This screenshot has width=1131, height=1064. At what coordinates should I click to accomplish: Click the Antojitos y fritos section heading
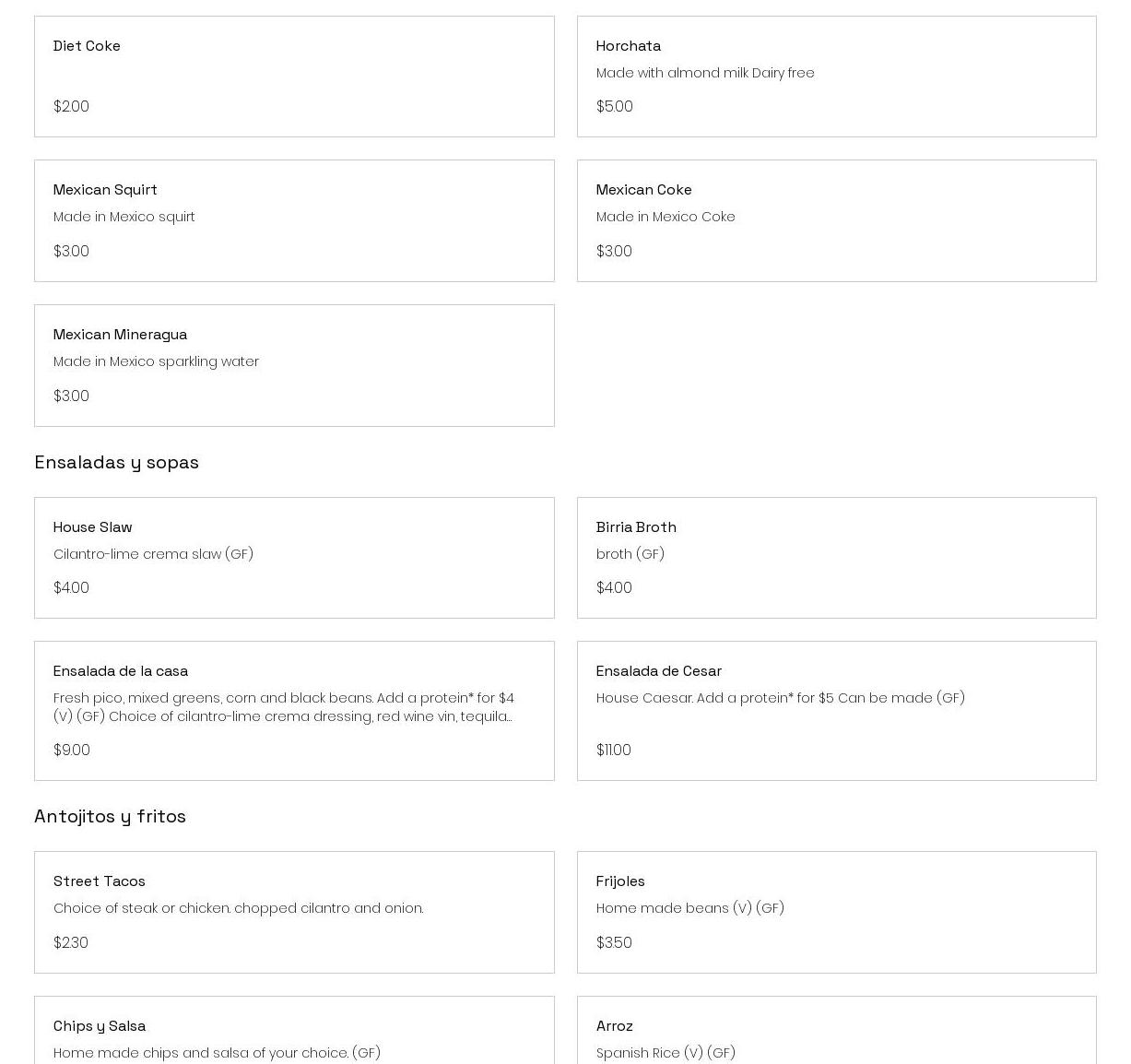coord(111,817)
